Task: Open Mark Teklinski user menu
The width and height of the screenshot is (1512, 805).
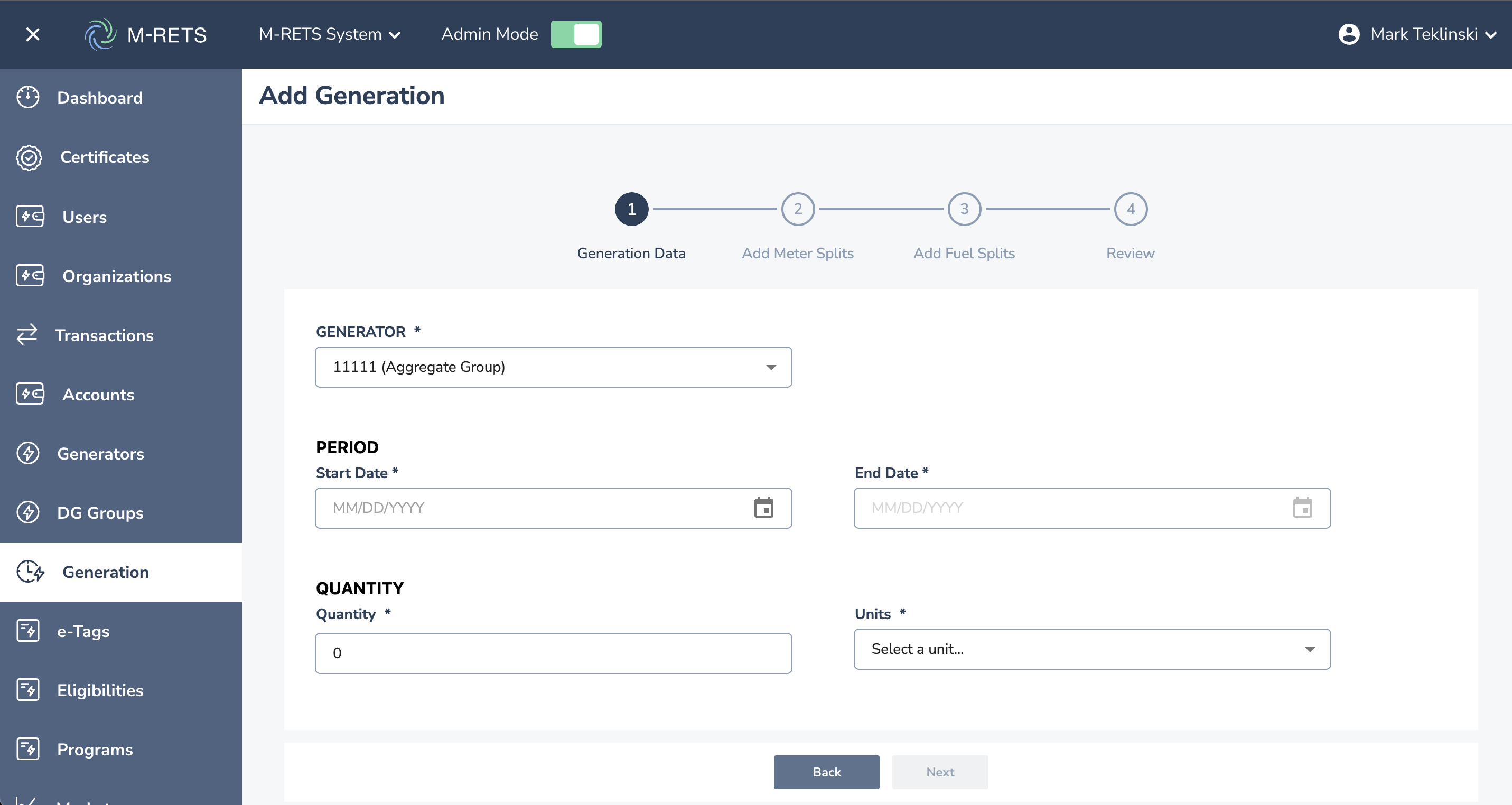Action: [x=1417, y=34]
